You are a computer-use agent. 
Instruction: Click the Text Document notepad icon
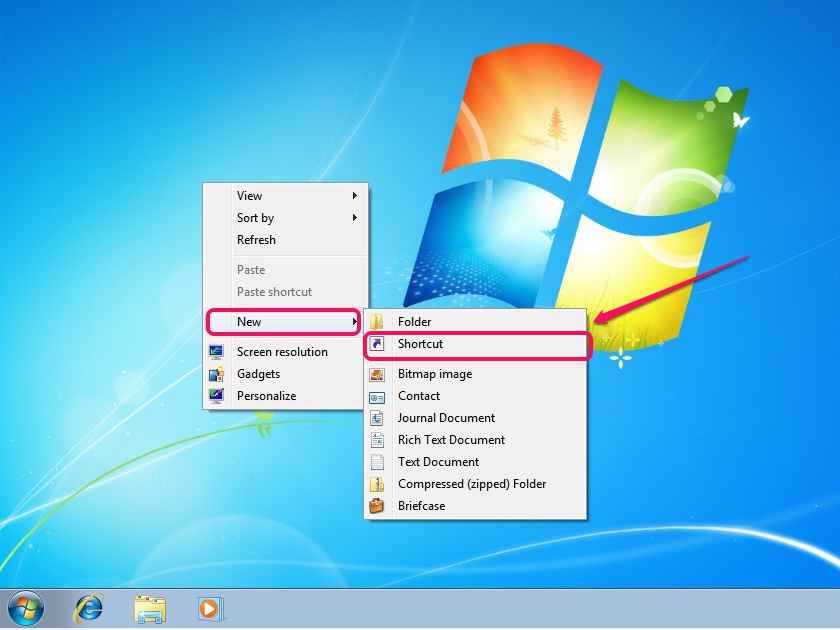click(x=378, y=461)
